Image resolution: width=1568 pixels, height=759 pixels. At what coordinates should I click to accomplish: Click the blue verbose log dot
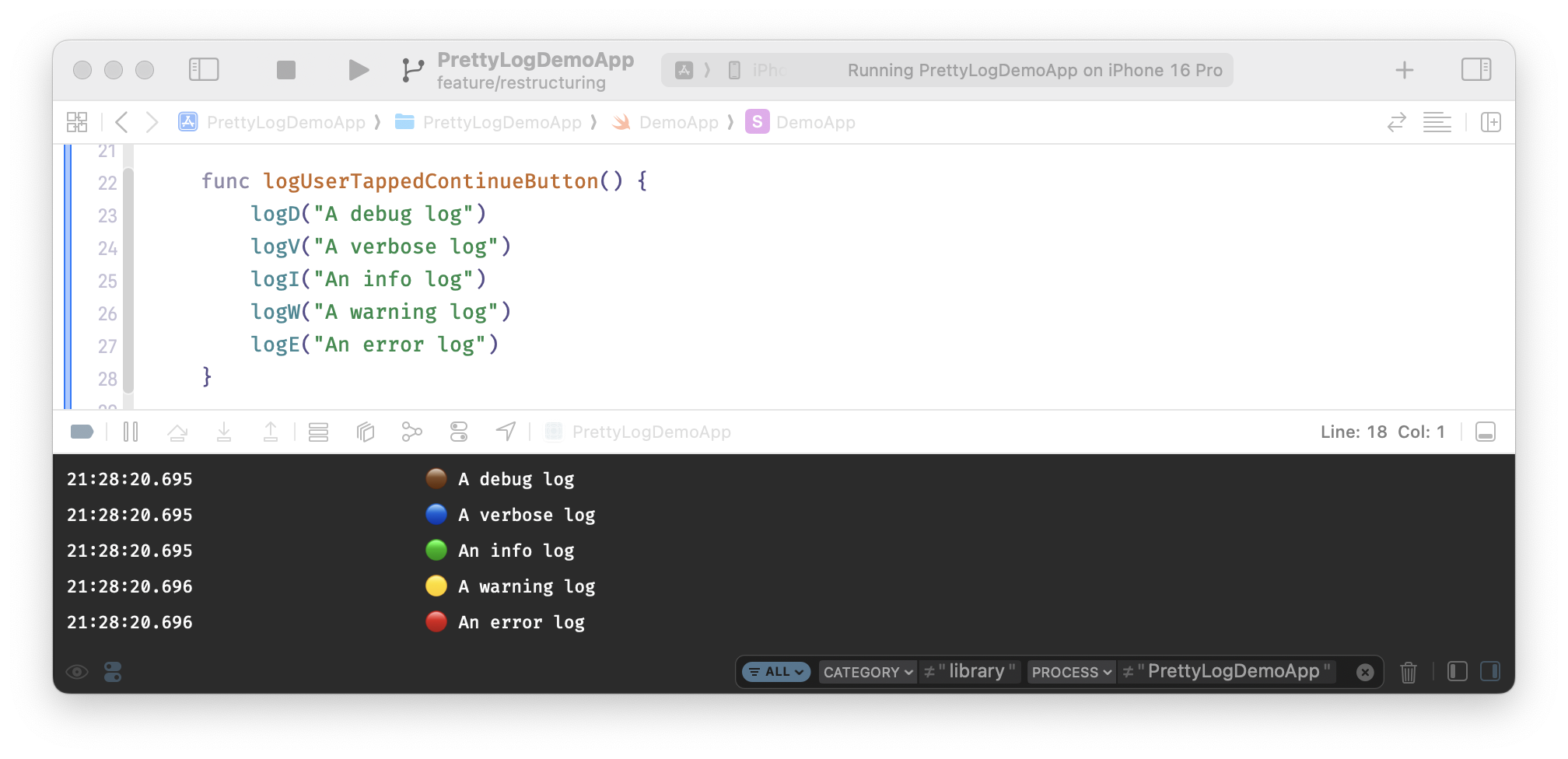[436, 515]
